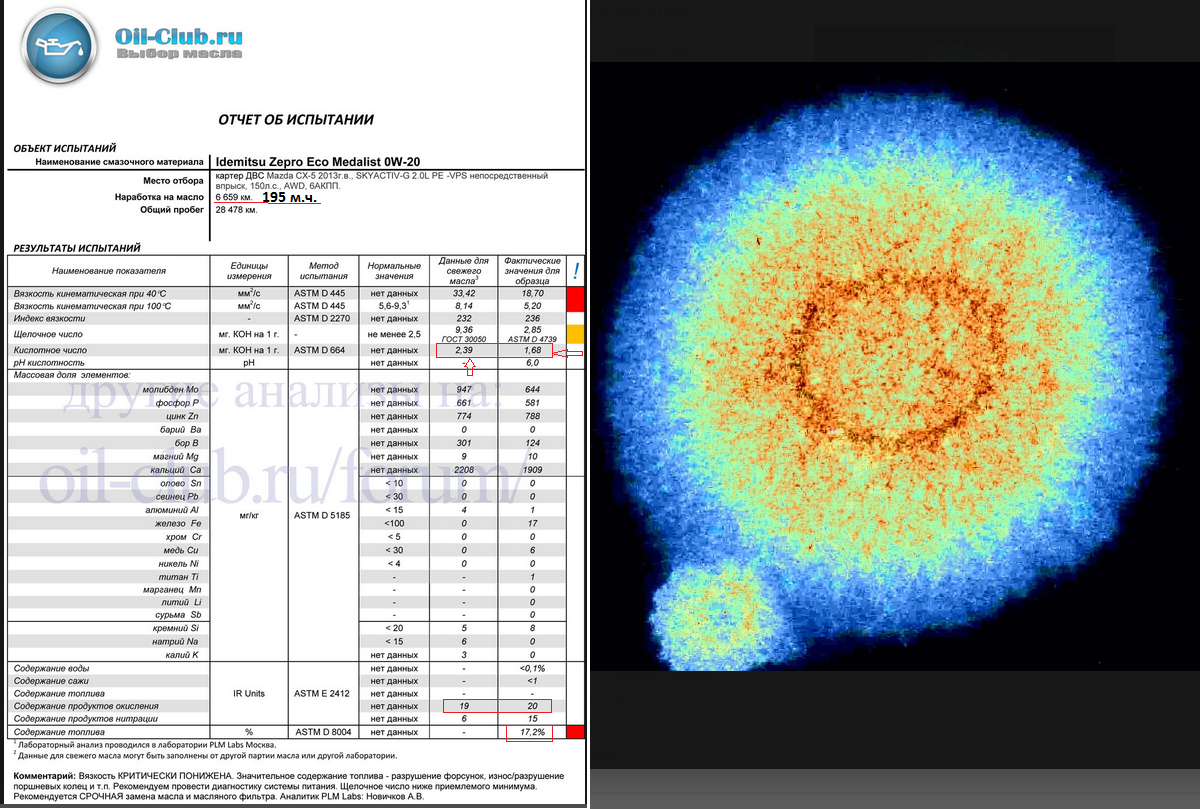
Task: Click the Кислотное число row label
Action: (x=49, y=351)
